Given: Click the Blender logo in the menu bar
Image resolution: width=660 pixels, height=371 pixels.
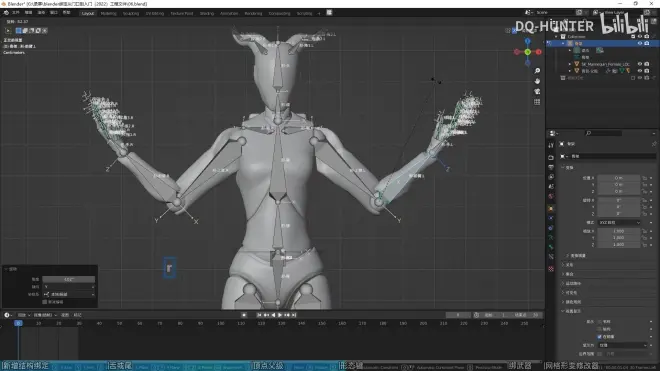Looking at the screenshot, I should pyautogui.click(x=6, y=13).
